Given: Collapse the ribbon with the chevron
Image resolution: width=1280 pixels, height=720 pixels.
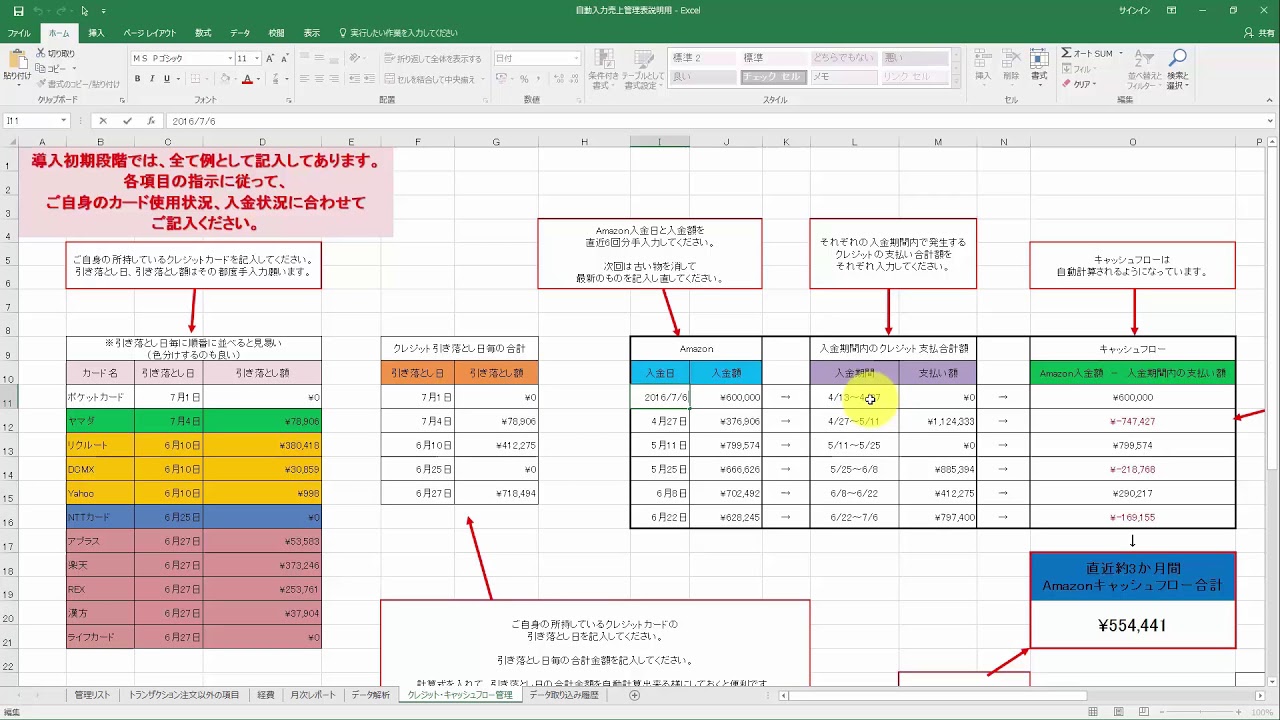Looking at the screenshot, I should click(1268, 100).
